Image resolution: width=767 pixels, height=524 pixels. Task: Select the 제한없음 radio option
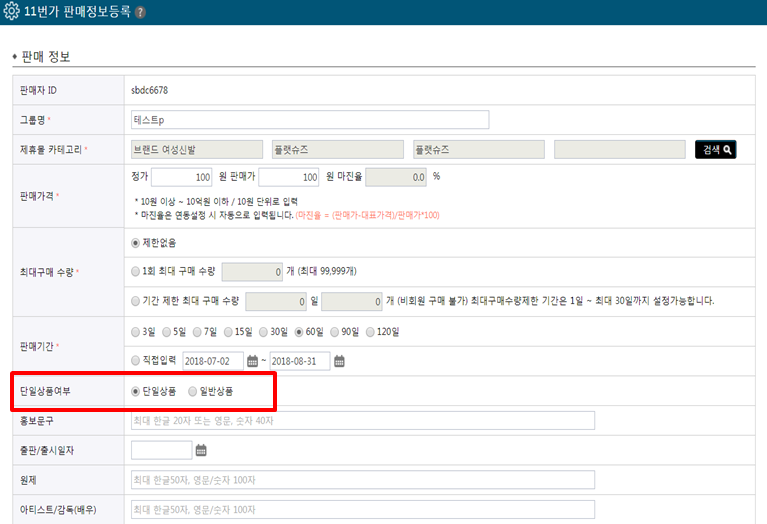pyautogui.click(x=136, y=242)
